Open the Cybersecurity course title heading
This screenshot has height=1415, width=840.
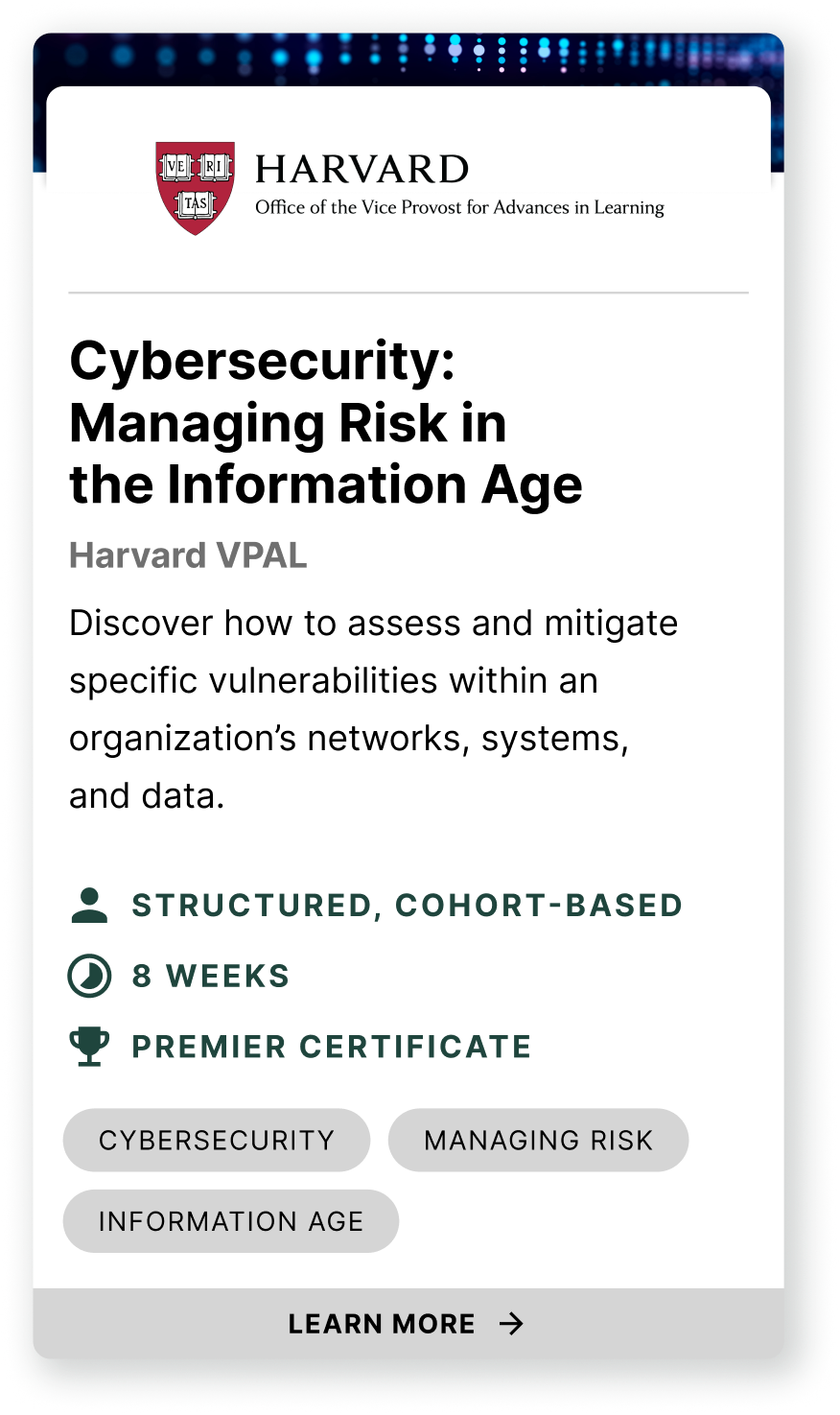pos(326,422)
